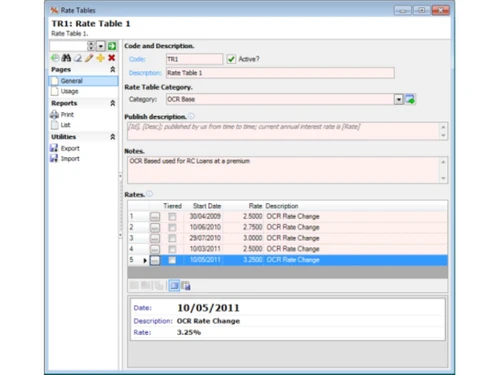Click the Import utility
This screenshot has height=375, width=500.
(x=70, y=159)
